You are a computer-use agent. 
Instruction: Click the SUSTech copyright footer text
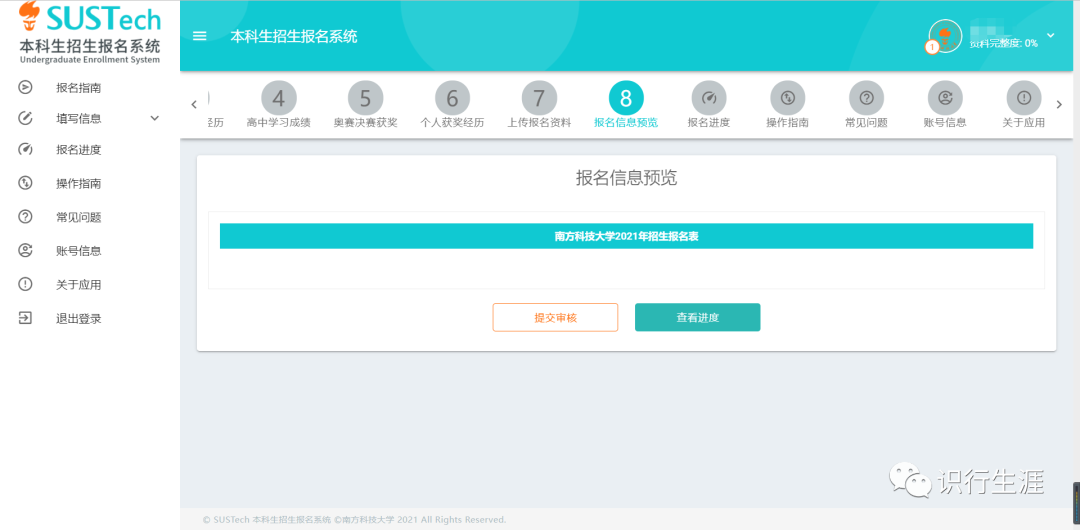[x=355, y=520]
